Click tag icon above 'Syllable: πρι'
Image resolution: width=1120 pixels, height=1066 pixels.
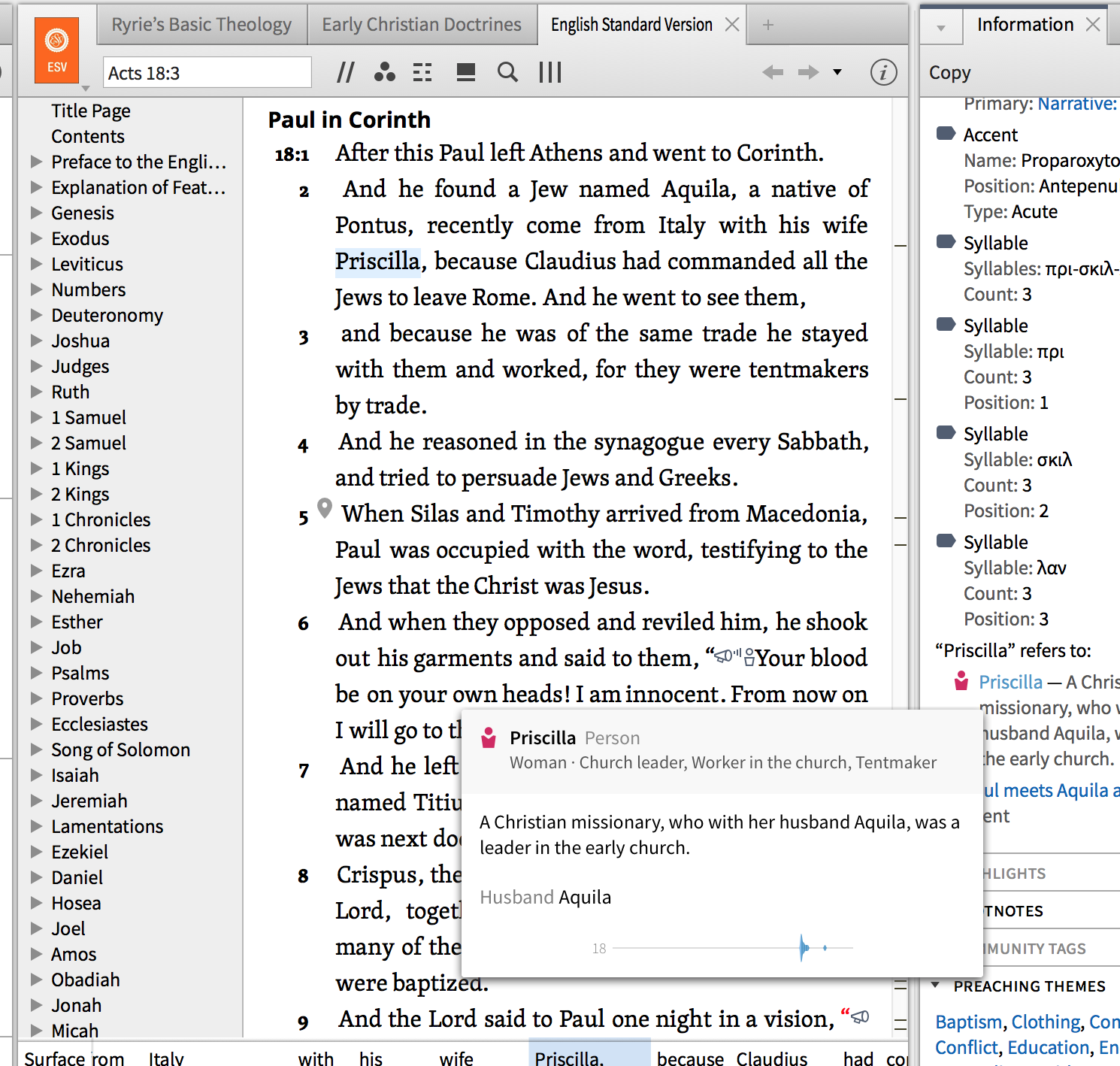946,325
